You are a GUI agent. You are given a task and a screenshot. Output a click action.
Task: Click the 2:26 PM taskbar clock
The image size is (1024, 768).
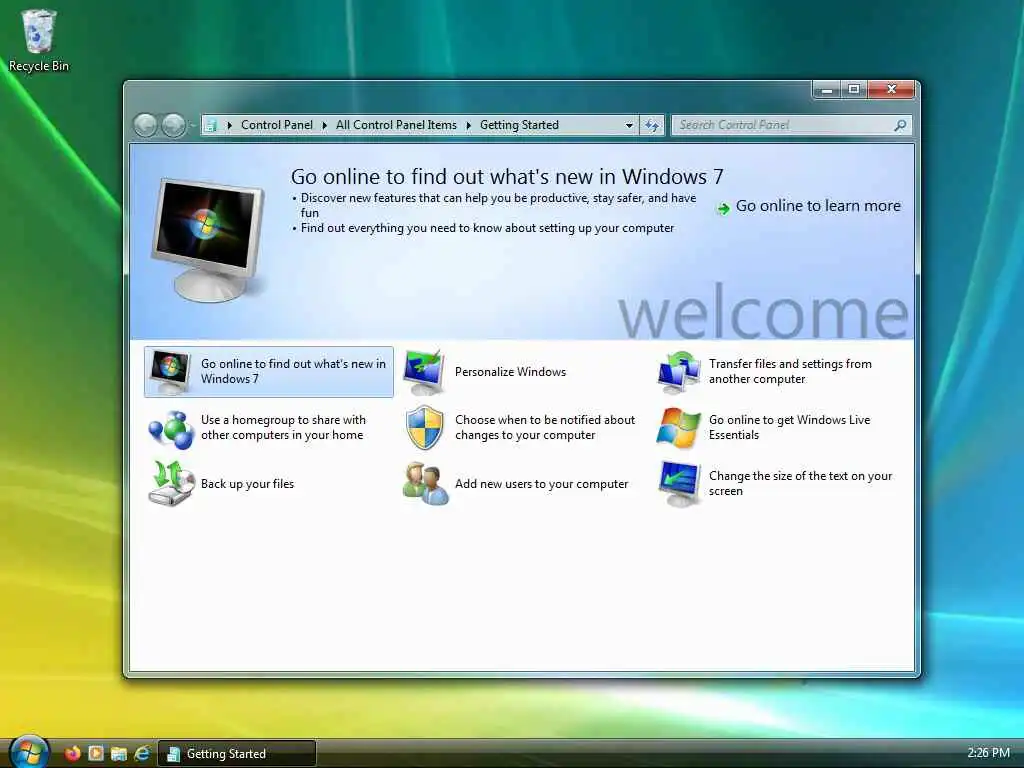tap(988, 753)
